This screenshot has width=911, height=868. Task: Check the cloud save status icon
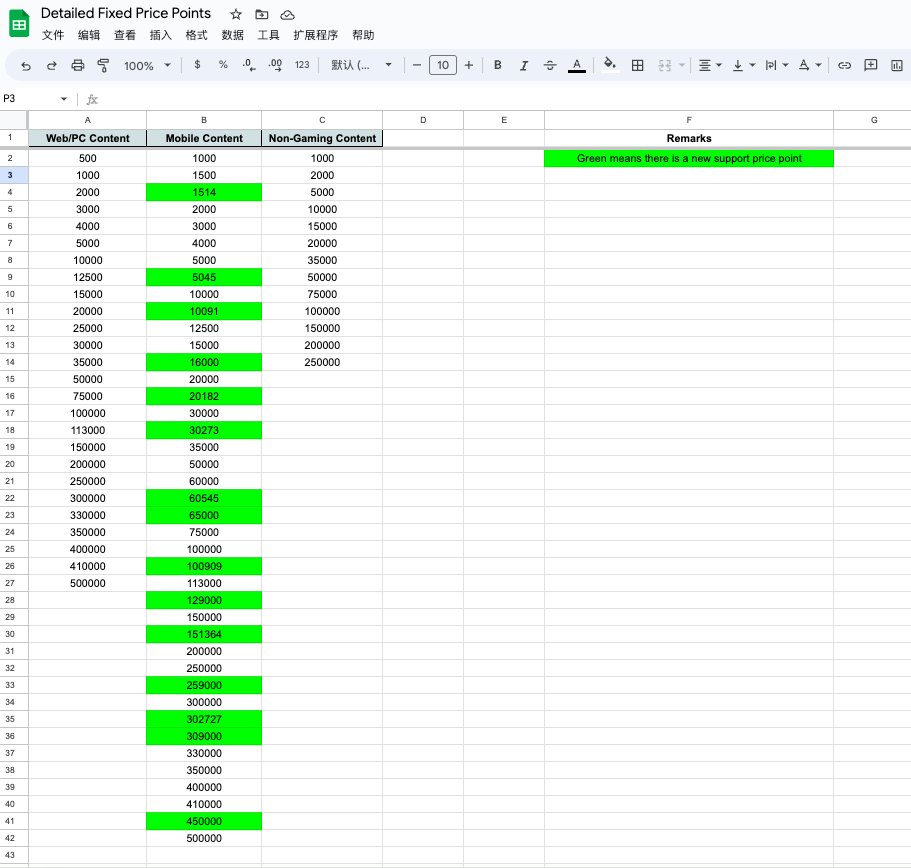click(287, 15)
